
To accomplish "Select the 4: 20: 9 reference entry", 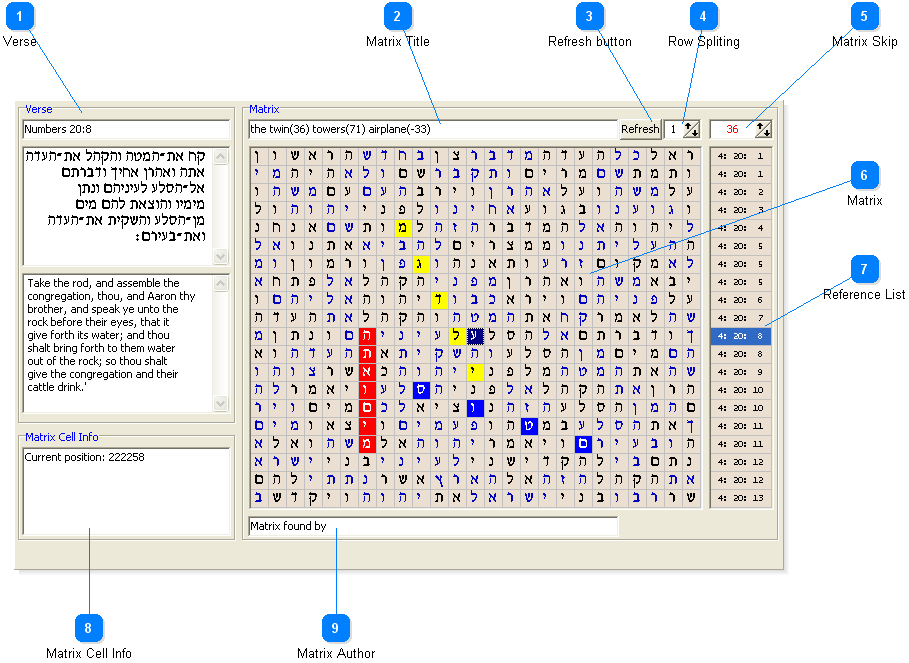I will pyautogui.click(x=741, y=372).
